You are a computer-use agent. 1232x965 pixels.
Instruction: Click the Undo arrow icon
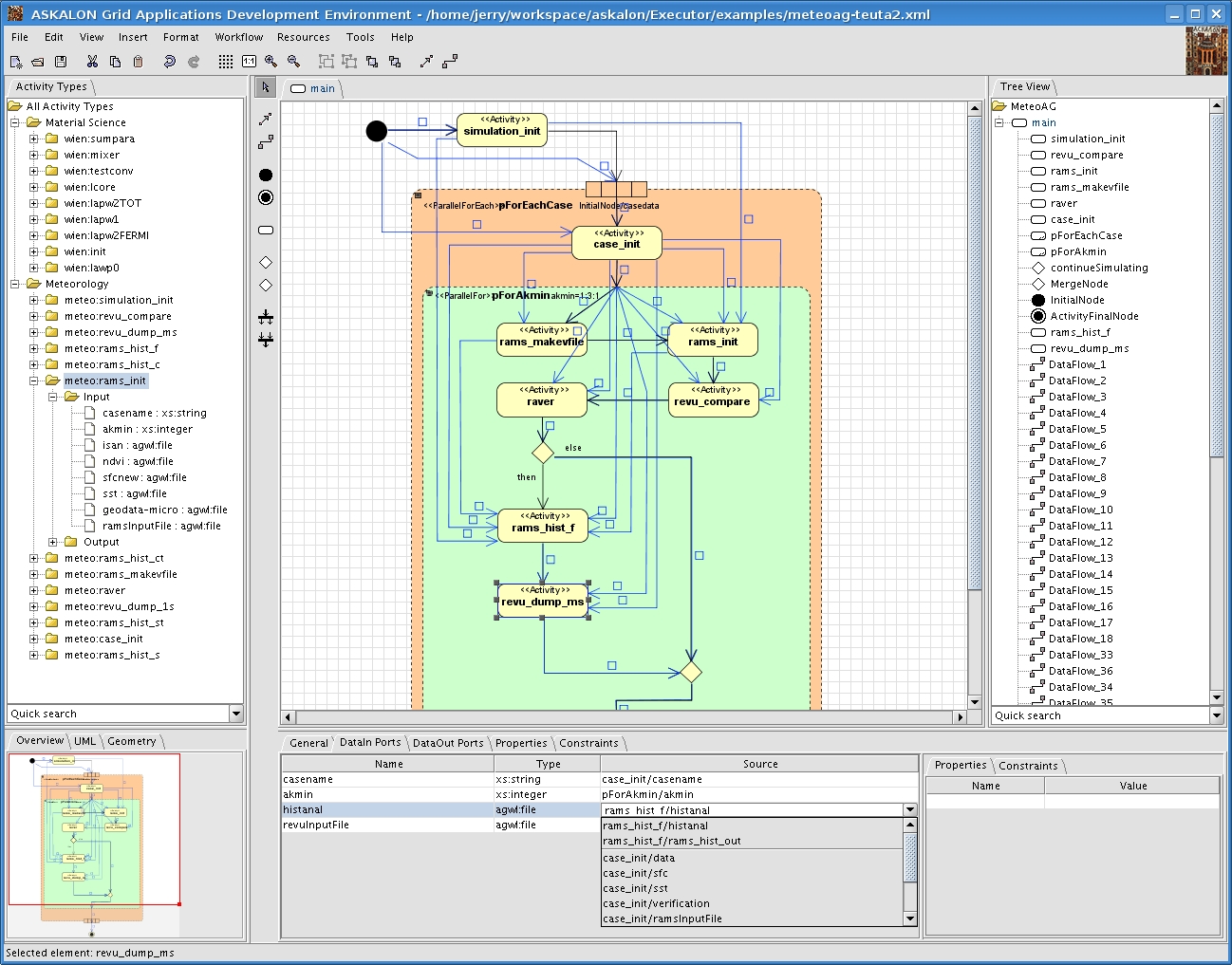click(169, 62)
